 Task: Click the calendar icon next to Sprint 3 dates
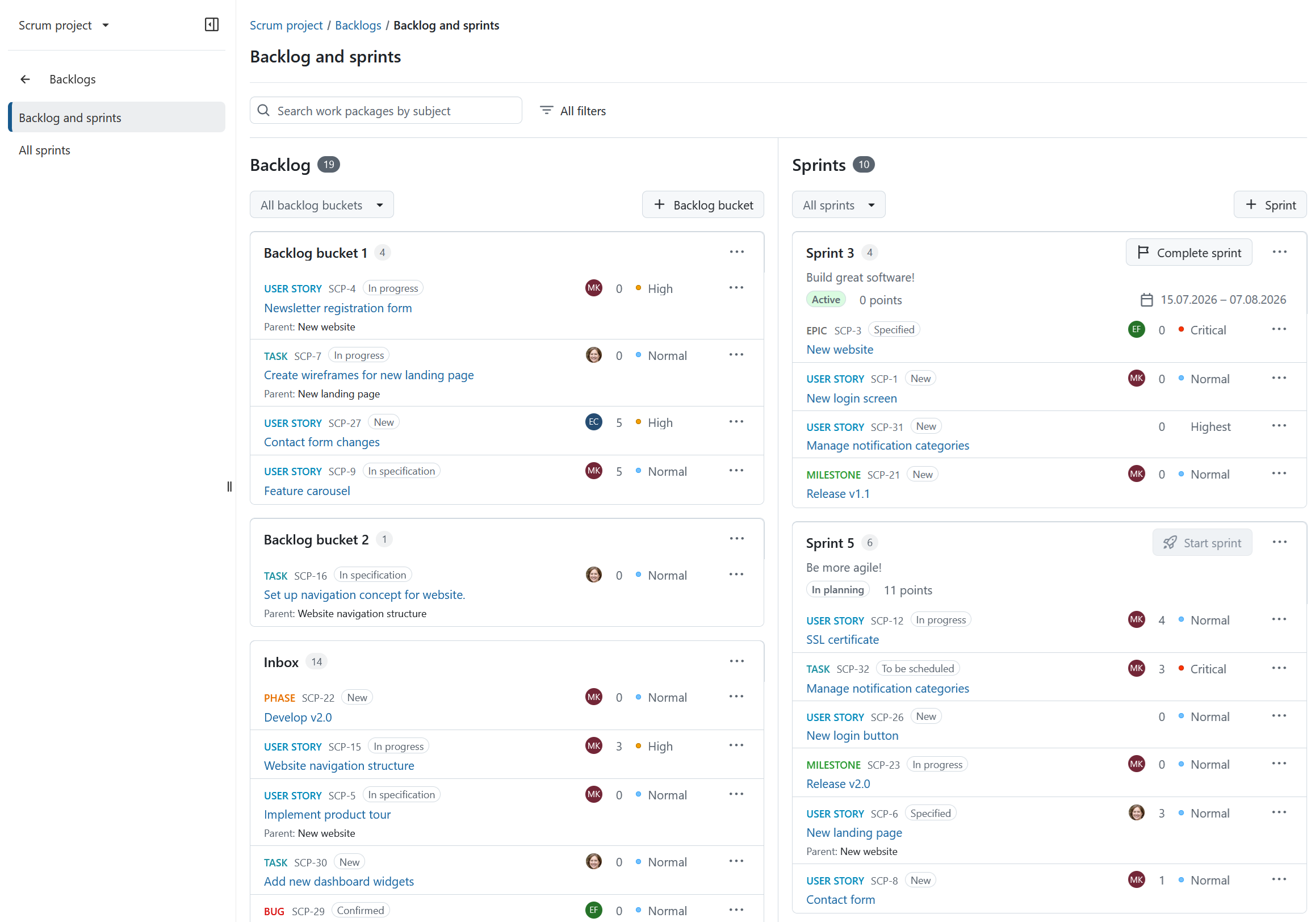point(1146,300)
